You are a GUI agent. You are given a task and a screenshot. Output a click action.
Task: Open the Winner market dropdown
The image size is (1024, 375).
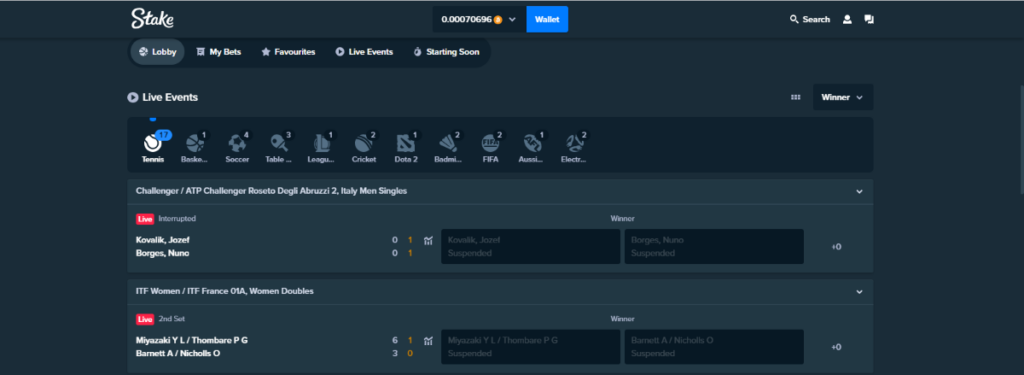coord(842,97)
